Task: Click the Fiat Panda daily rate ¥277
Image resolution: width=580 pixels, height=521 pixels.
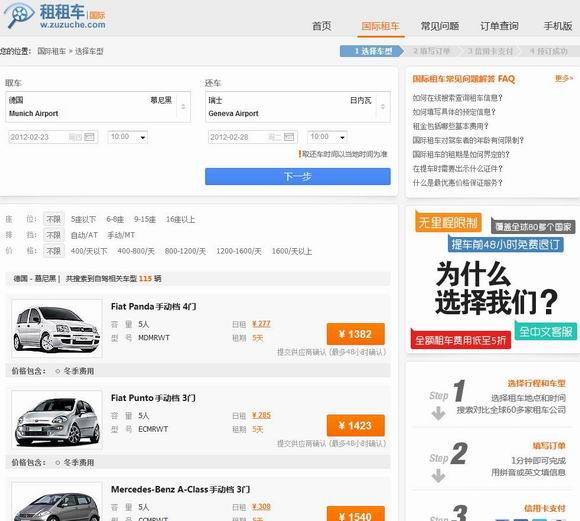Action: pyautogui.click(x=261, y=324)
